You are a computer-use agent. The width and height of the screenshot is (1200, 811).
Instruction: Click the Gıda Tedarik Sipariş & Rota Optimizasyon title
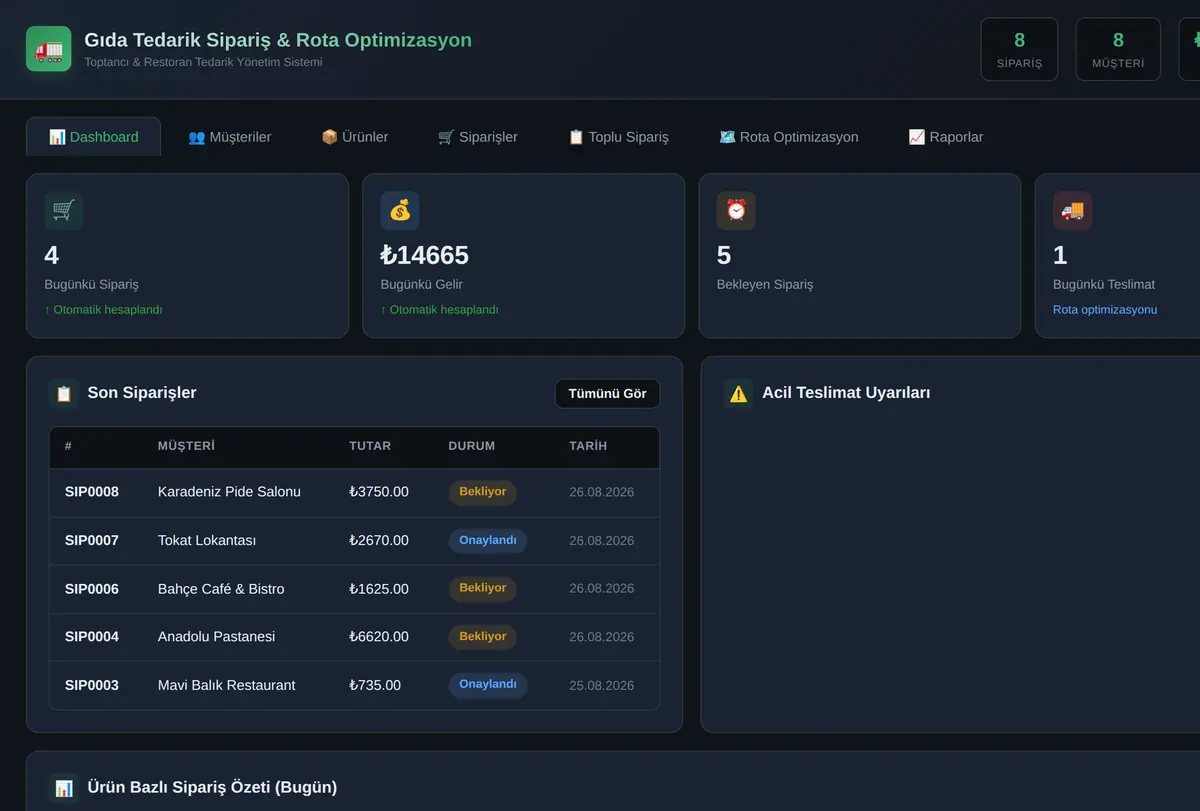(x=278, y=40)
